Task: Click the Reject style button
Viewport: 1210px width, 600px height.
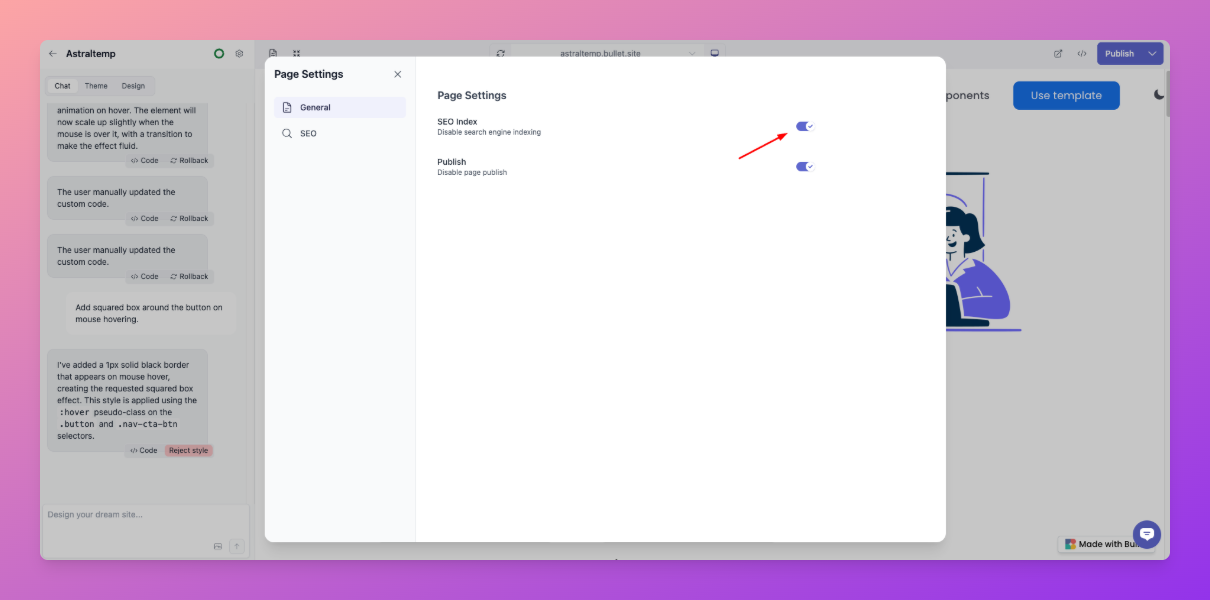Action: click(189, 450)
